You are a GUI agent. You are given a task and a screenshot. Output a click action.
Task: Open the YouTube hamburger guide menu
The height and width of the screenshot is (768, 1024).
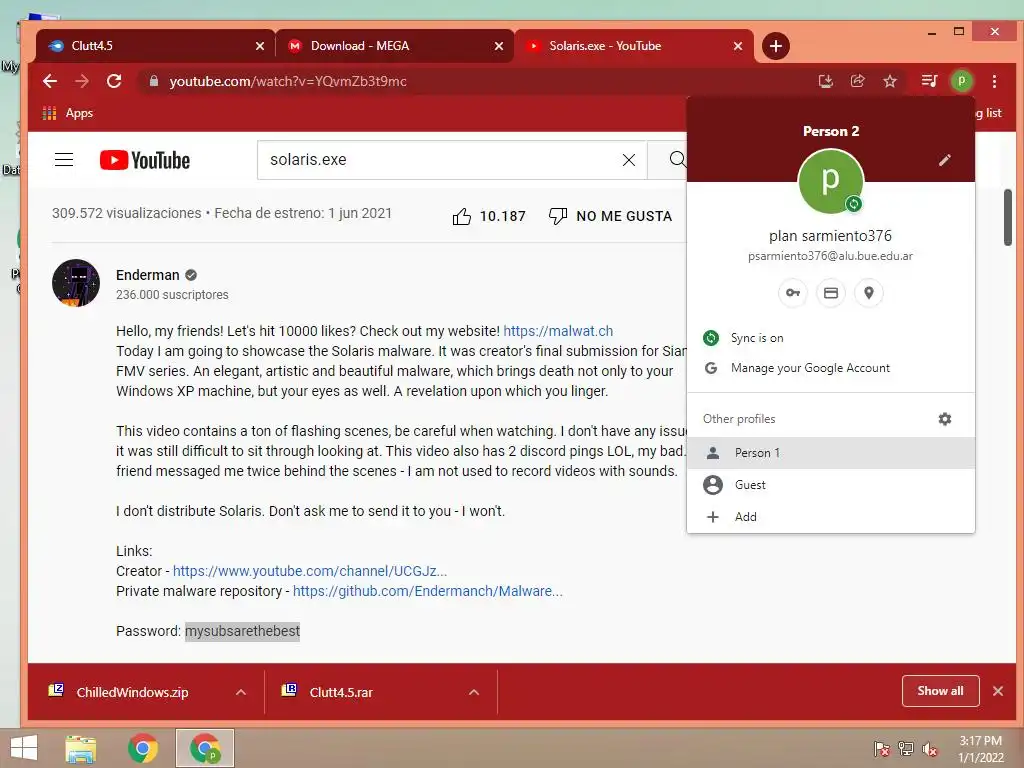(x=64, y=159)
